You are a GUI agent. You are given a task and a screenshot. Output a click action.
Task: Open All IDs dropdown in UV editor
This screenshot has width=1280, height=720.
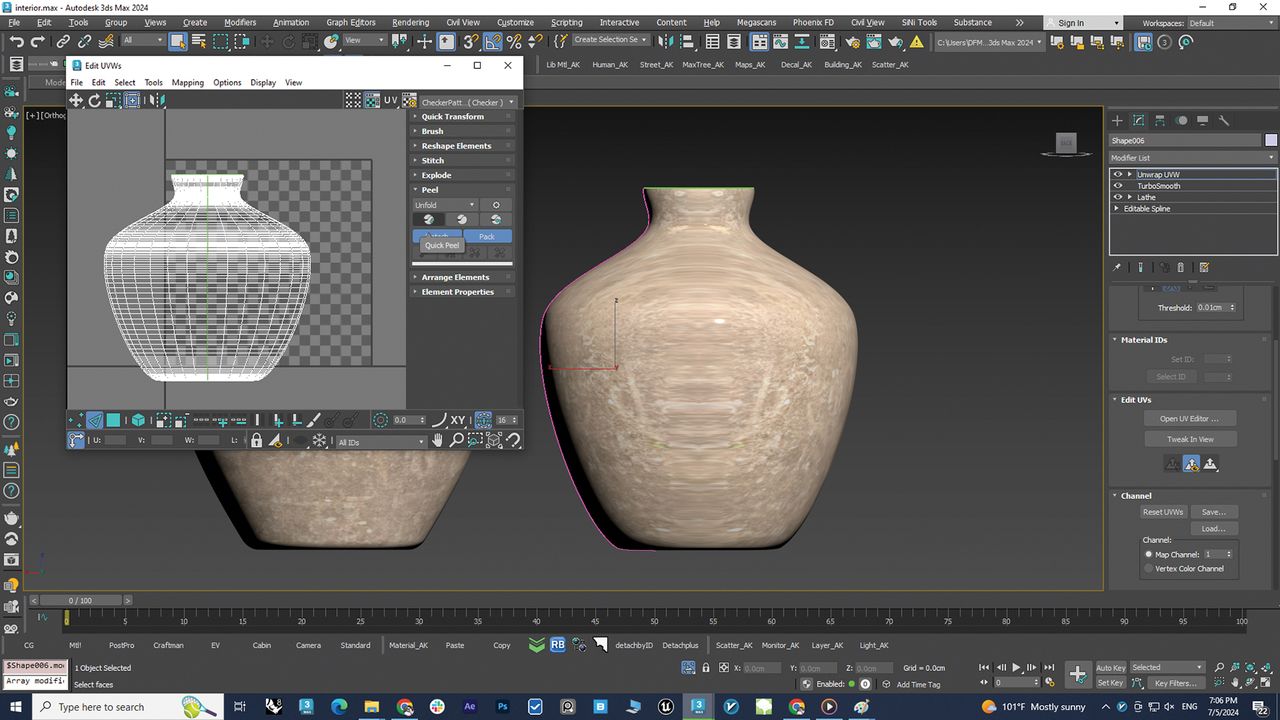[381, 442]
